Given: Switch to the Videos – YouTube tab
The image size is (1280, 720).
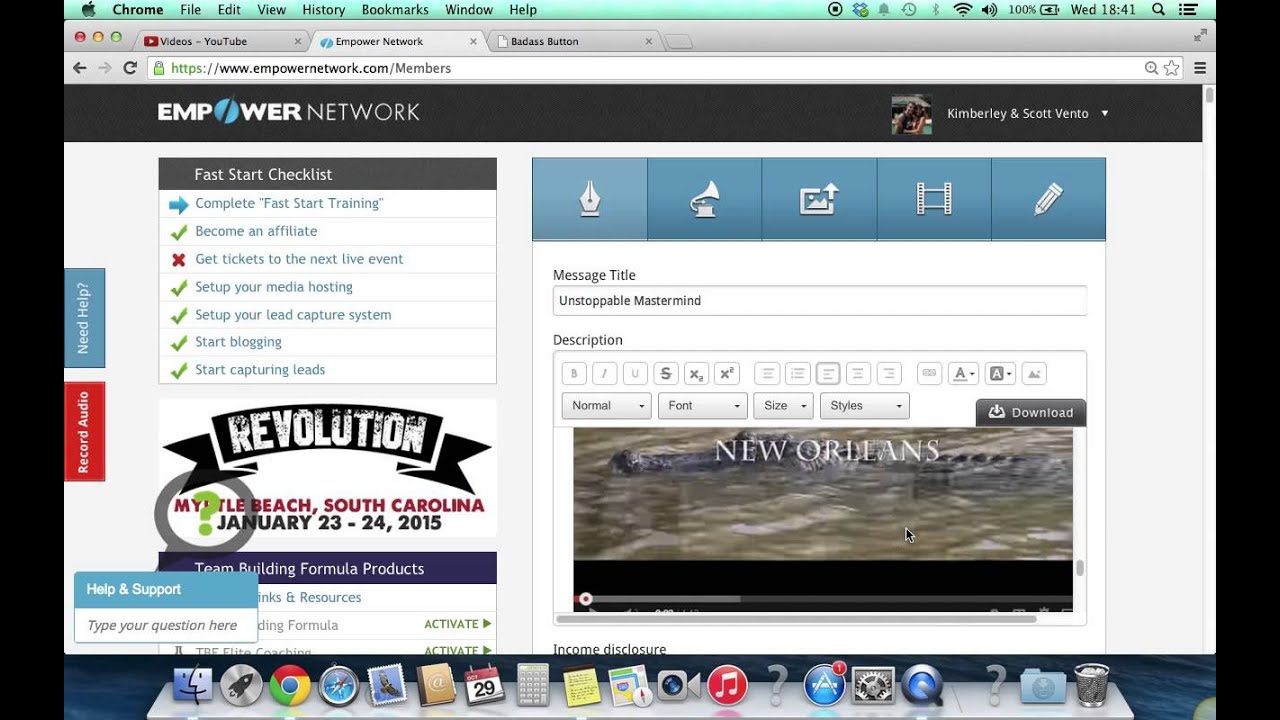Looking at the screenshot, I should [221, 41].
